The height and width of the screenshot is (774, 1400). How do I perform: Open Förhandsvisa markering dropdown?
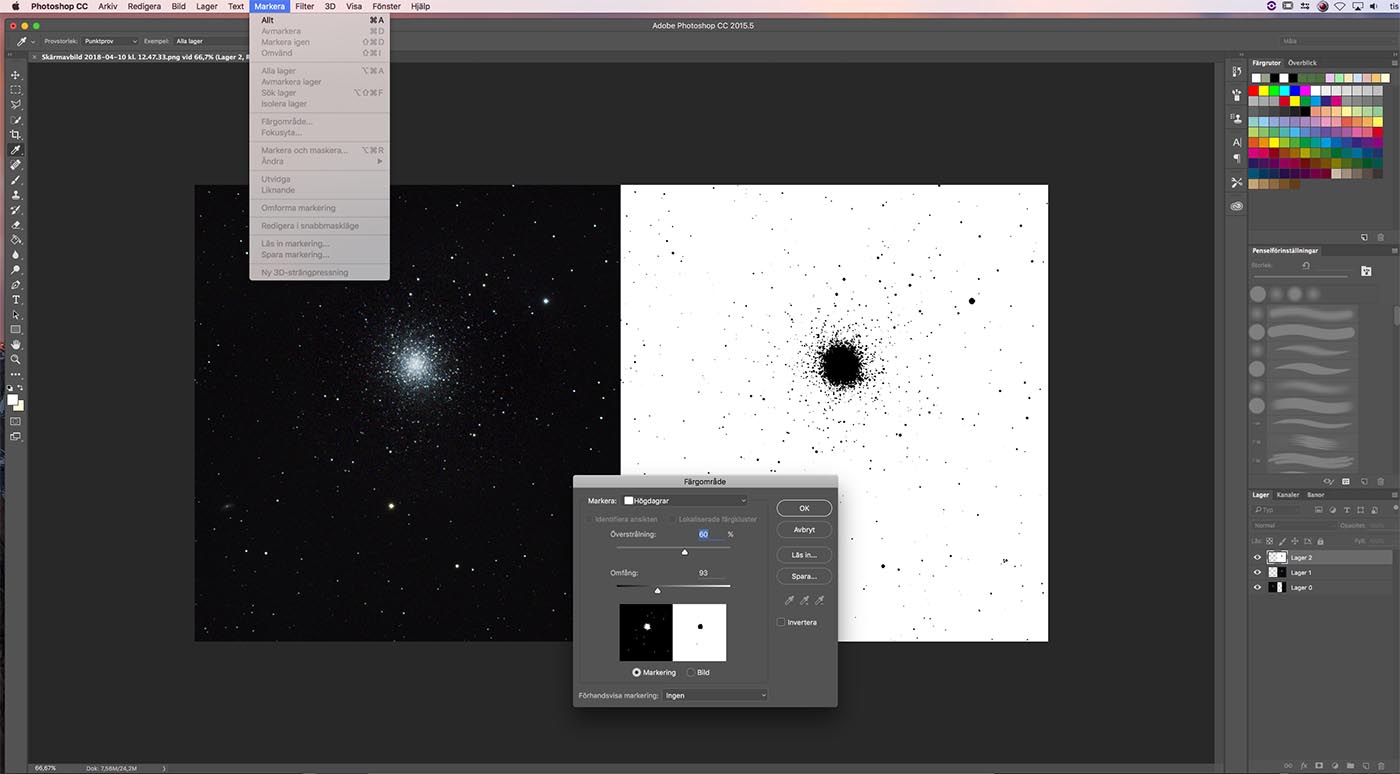pos(715,695)
